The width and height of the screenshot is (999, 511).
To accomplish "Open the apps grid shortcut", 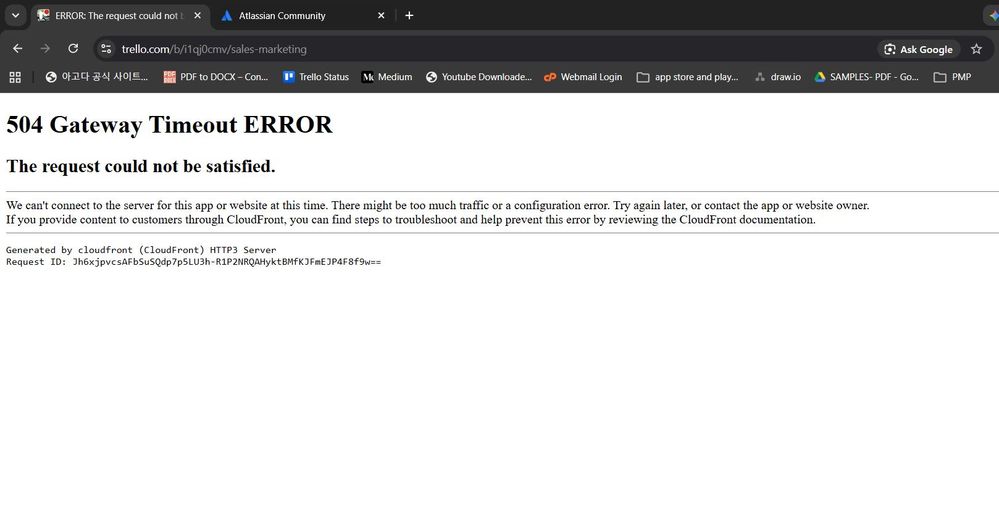I will tap(15, 77).
